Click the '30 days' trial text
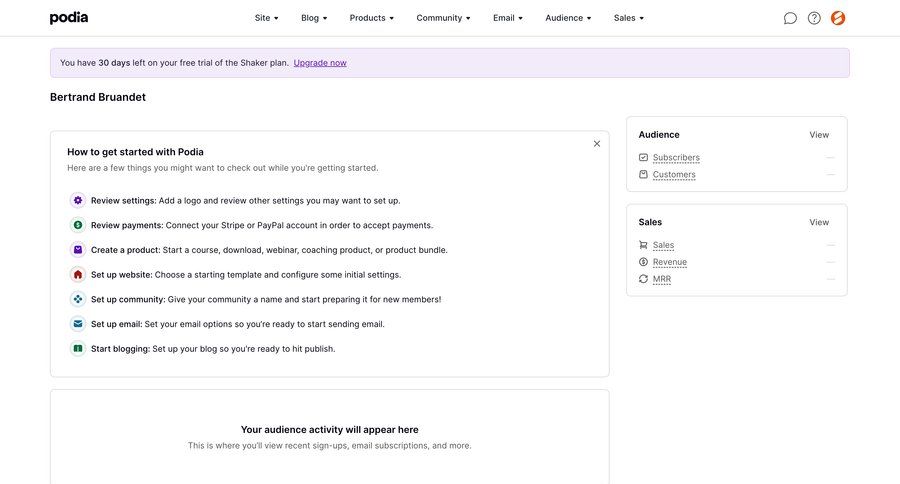The image size is (900, 484). pyautogui.click(x=114, y=63)
